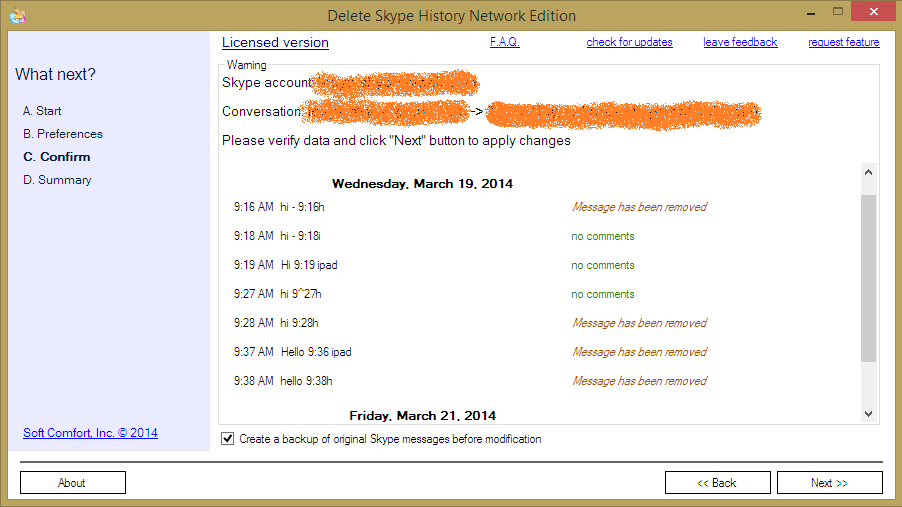Screen dimensions: 902x507
Task: Select the 9:19 AM Hi 9:19 ipad message
Action: [285, 265]
